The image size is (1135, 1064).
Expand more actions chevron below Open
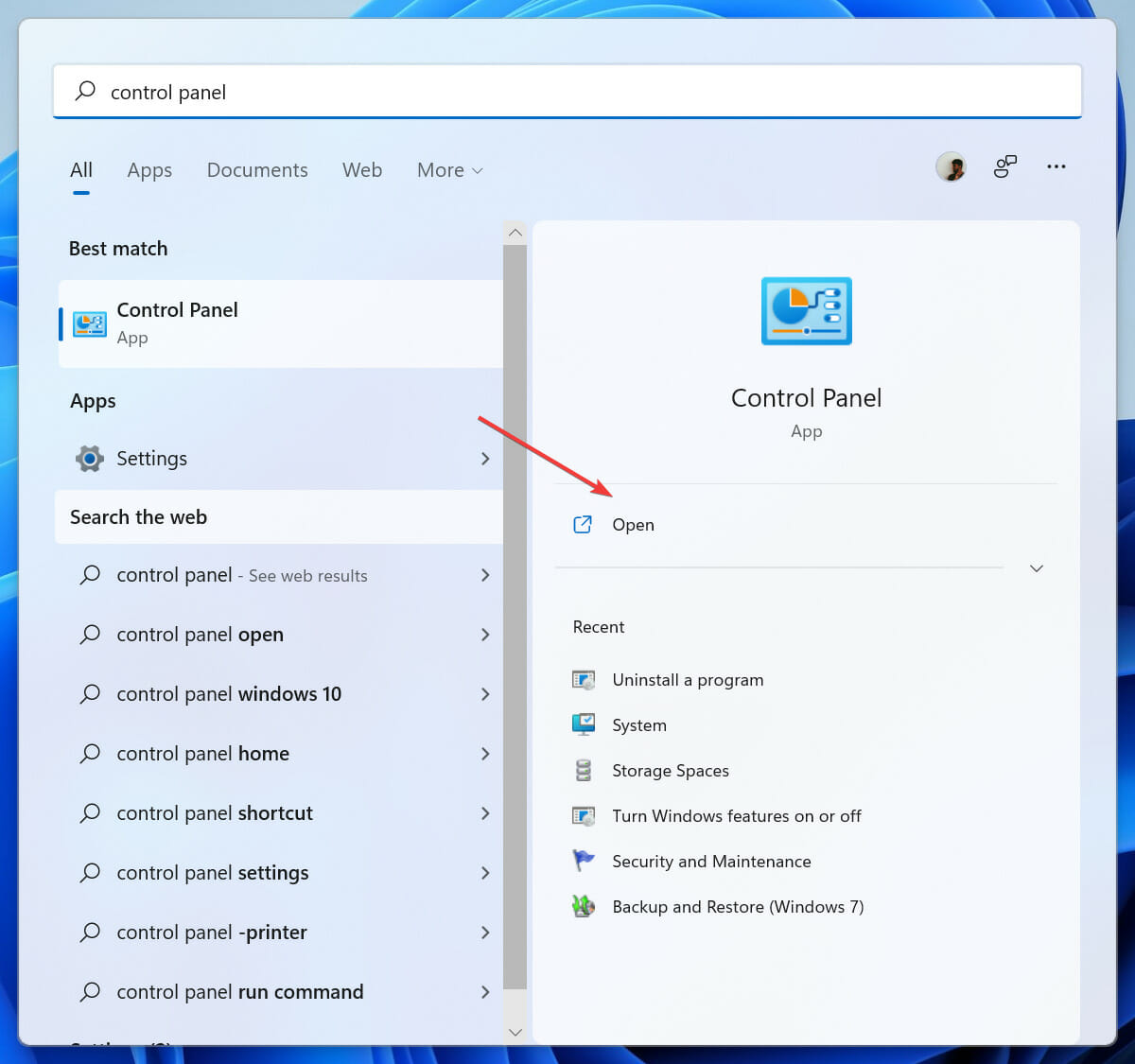(x=1037, y=568)
